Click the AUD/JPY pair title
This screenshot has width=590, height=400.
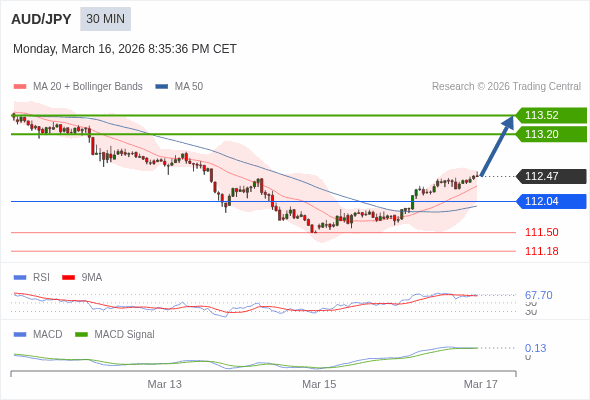pos(41,19)
